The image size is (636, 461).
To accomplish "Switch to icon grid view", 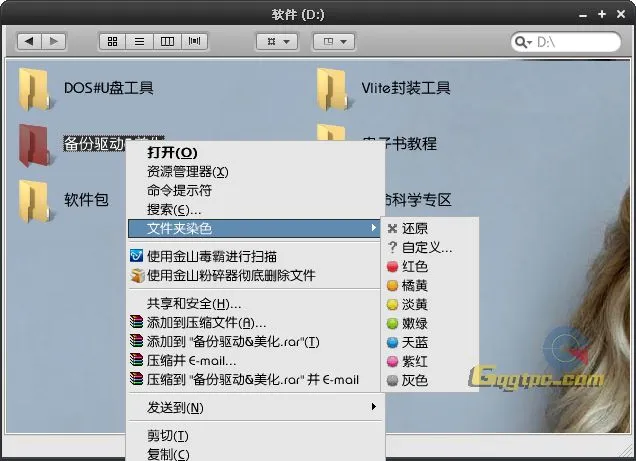I will [112, 41].
